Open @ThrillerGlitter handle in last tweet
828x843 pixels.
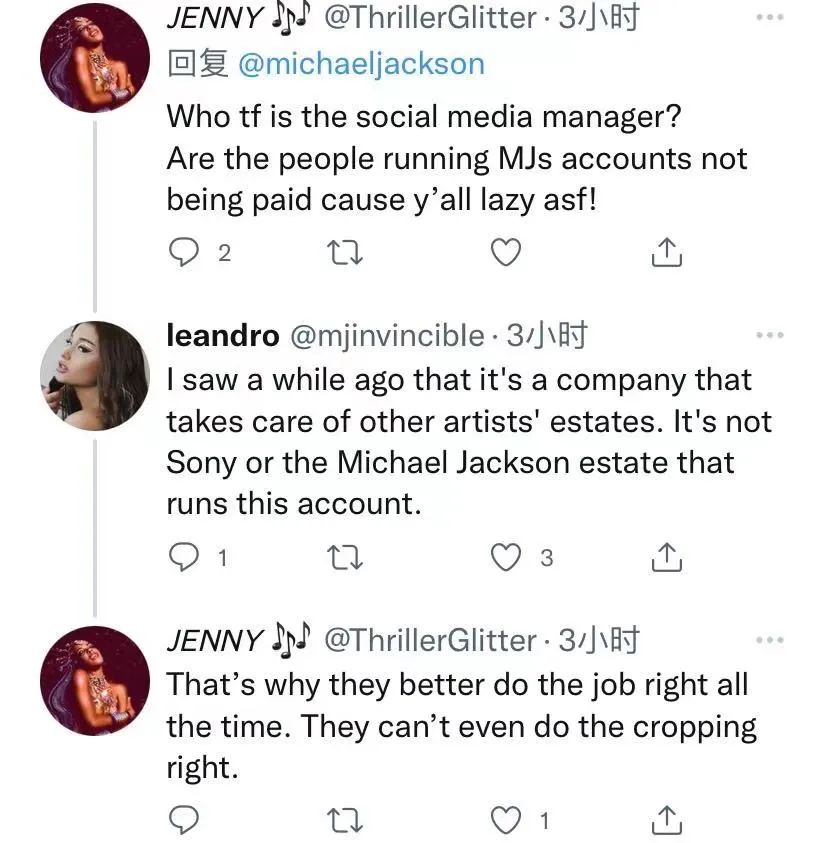[x=431, y=640]
